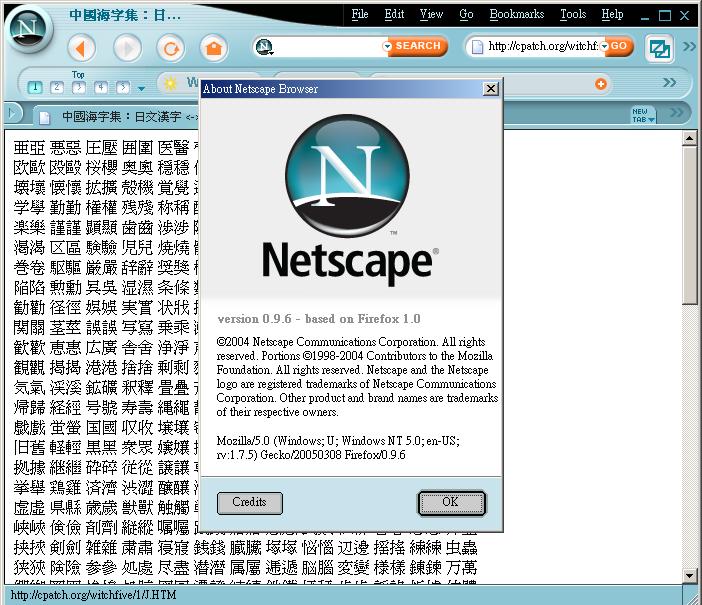The width and height of the screenshot is (702, 605).
Task: Select multibar toolbar number 1
Action: click(x=35, y=87)
